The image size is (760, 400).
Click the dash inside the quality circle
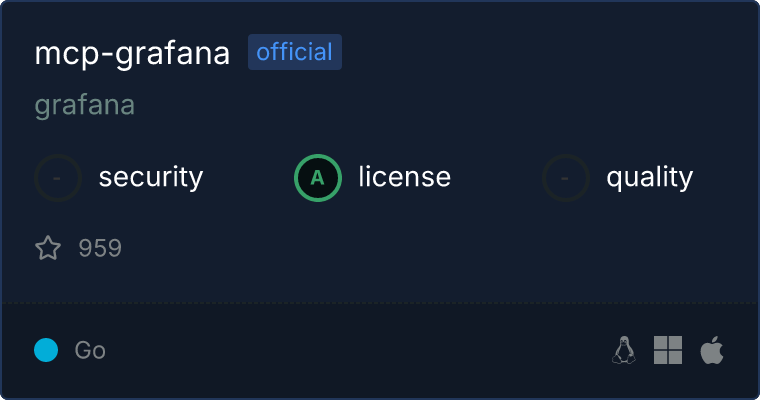pos(565,178)
